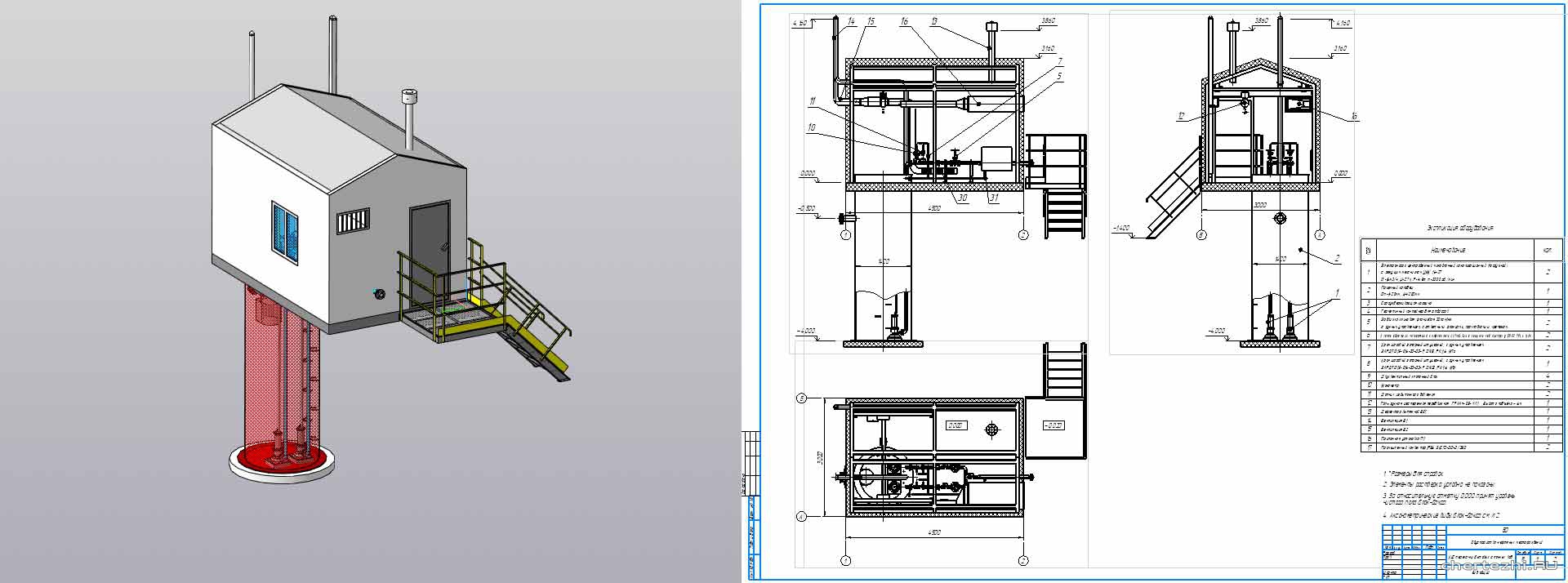Viewport: 1568px width, 583px height.
Task: Select the 3000 width dimension in side section
Action: coord(1260,206)
